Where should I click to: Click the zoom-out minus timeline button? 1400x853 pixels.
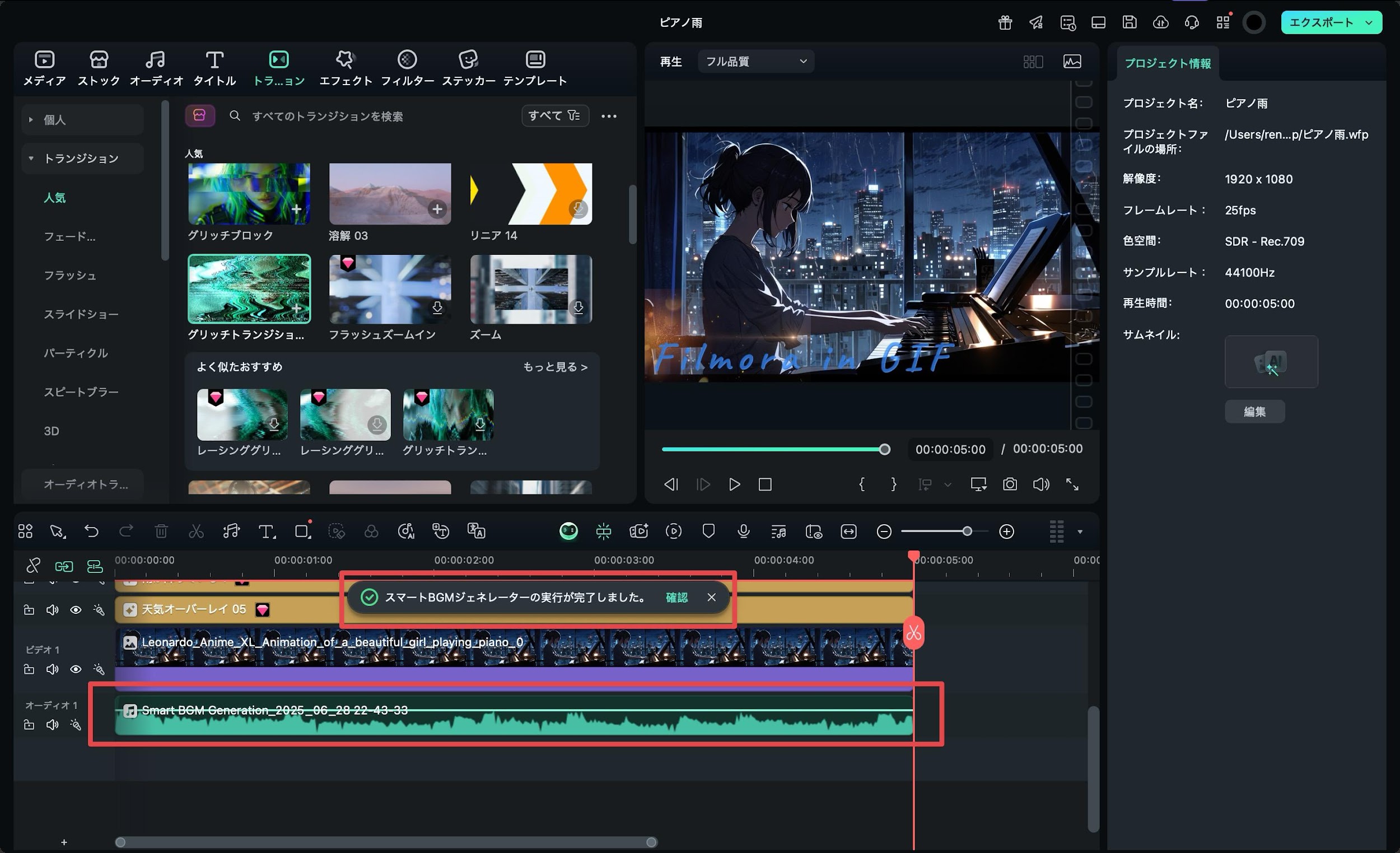pos(884,532)
